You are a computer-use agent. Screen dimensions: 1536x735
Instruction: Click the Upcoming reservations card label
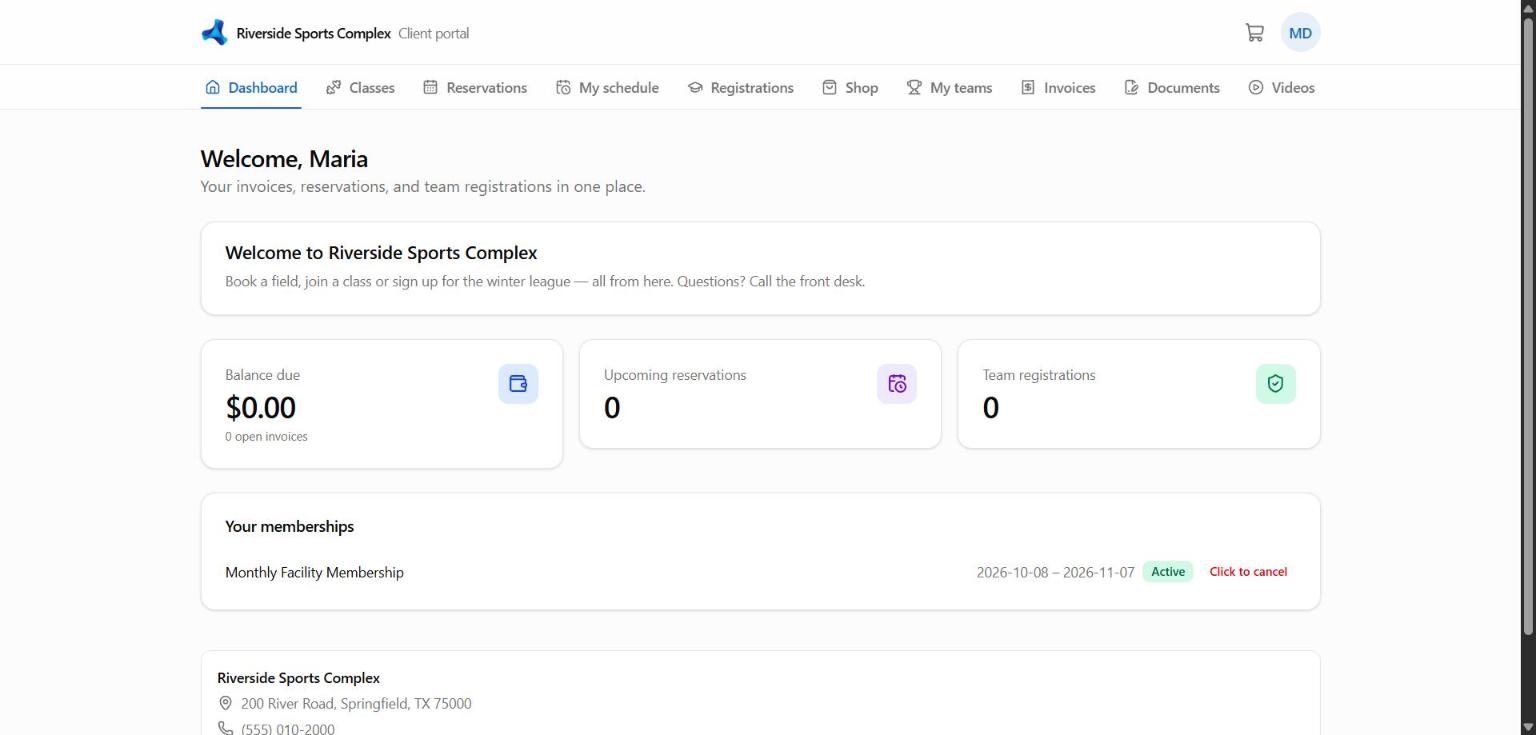point(675,375)
